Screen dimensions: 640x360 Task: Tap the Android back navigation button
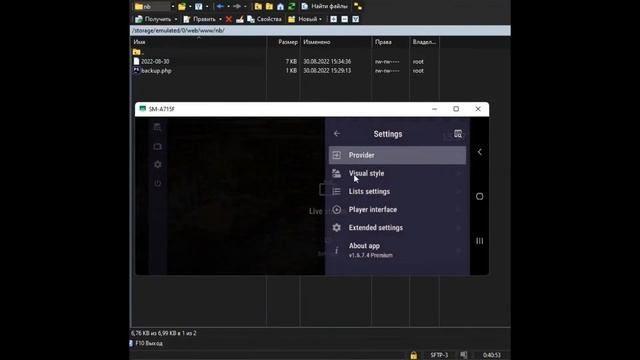(480, 152)
